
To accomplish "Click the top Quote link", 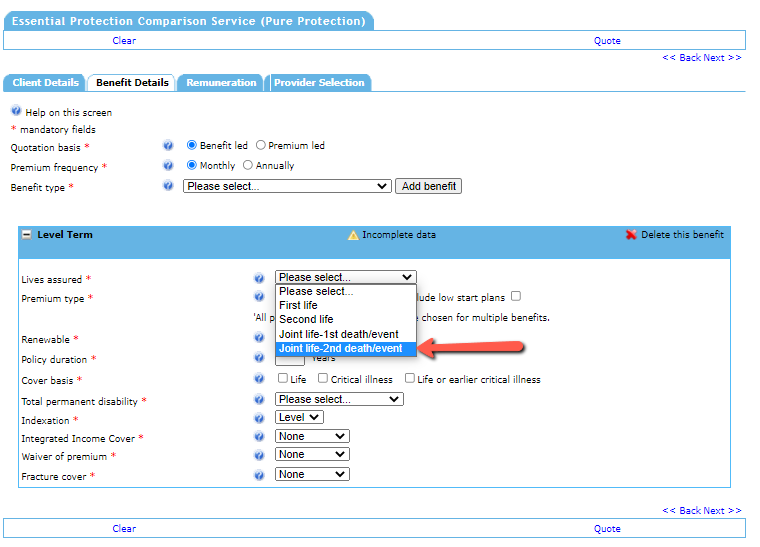I will click(607, 41).
